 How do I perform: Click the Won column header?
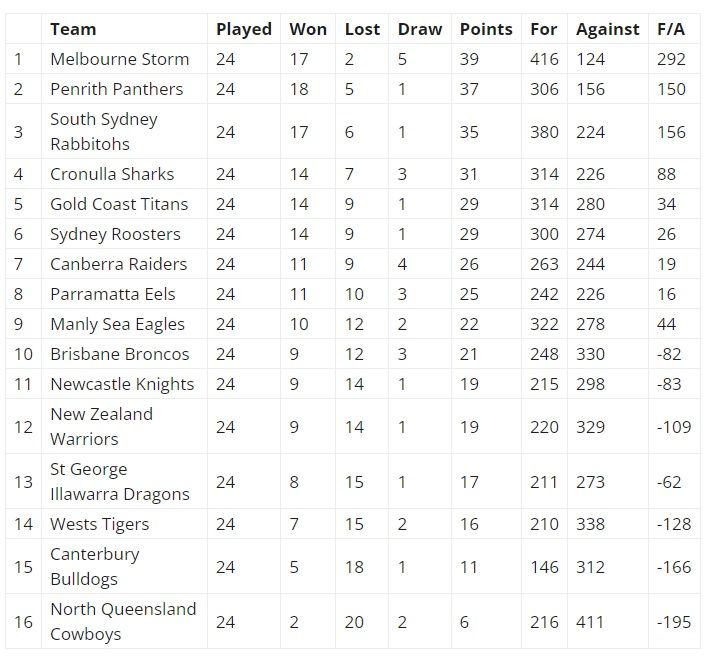(308, 29)
